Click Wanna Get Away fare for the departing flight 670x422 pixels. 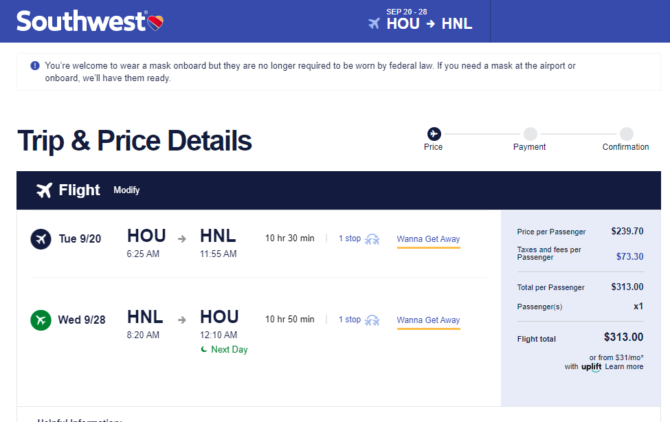(428, 239)
